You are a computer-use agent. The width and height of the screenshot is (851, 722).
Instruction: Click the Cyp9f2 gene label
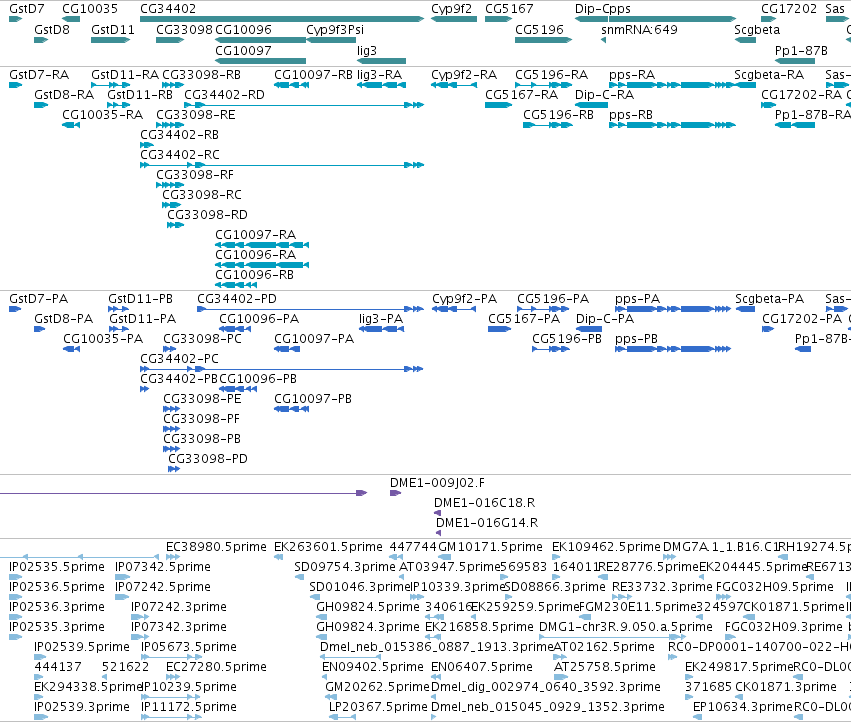click(x=451, y=9)
